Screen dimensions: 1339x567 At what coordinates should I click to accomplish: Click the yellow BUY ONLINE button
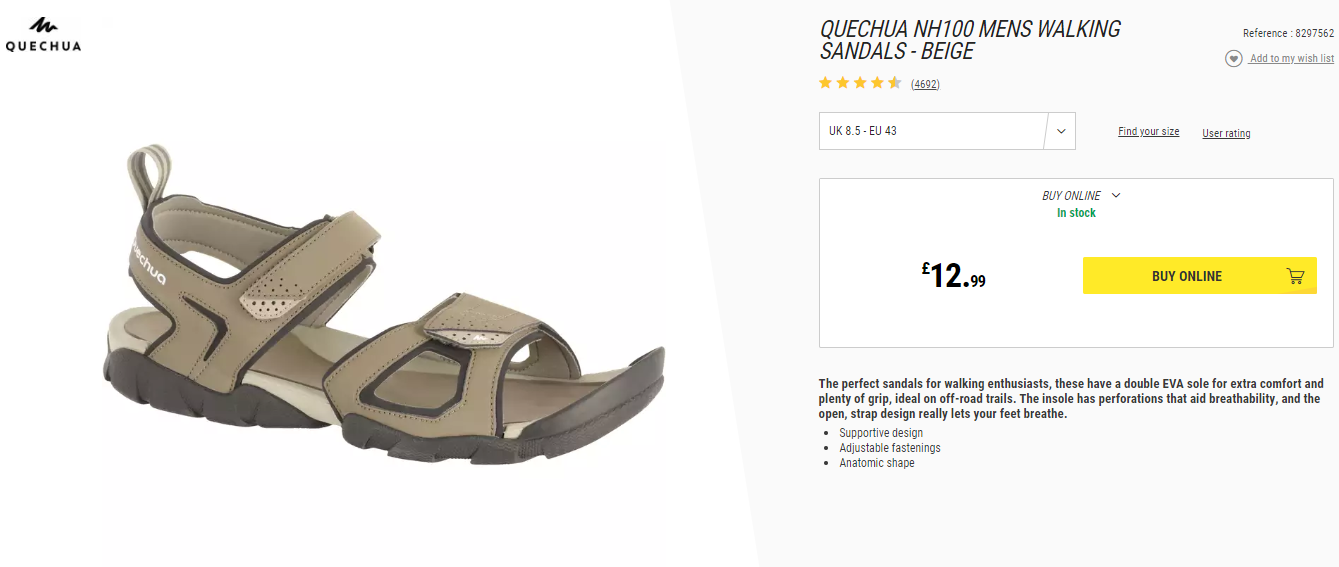click(x=1200, y=276)
